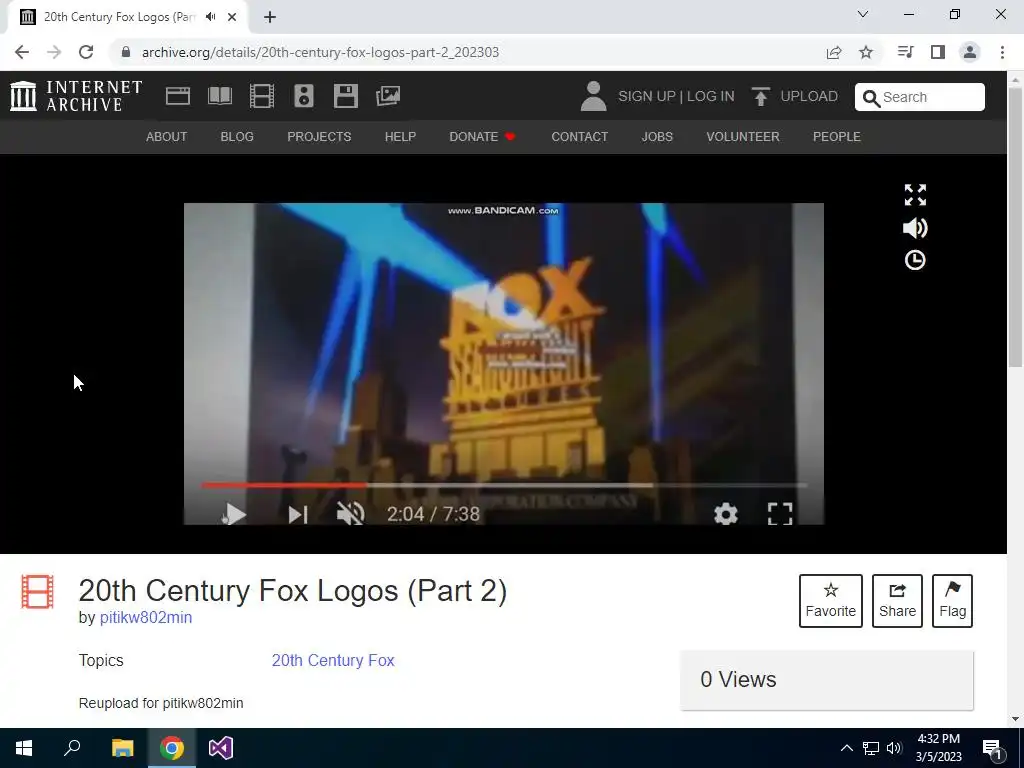Open File Explorer from taskbar
This screenshot has height=768, width=1024.
tap(122, 748)
